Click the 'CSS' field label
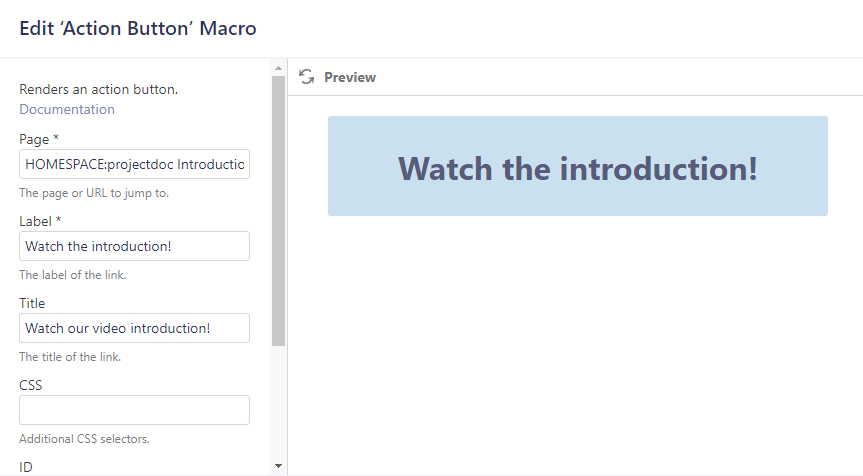 (x=30, y=385)
